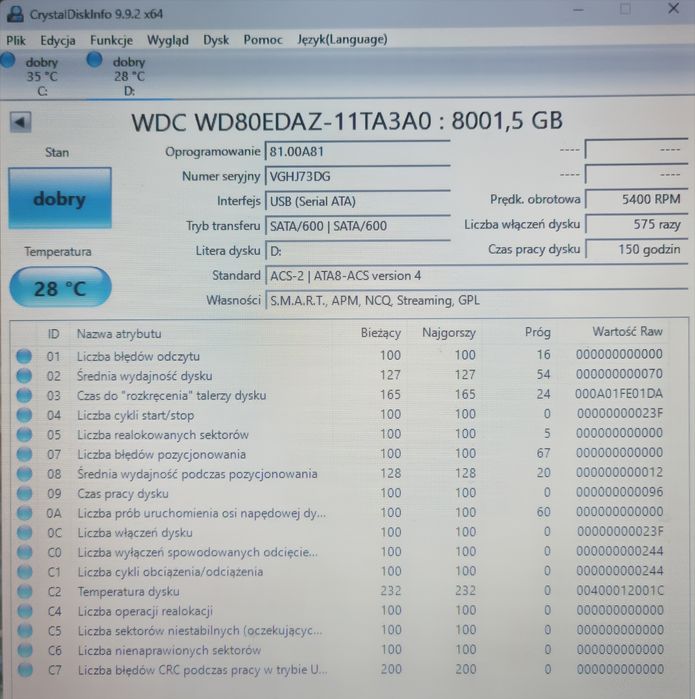Open the Pomoc menu
Screen dimensions: 695x699
click(x=263, y=40)
